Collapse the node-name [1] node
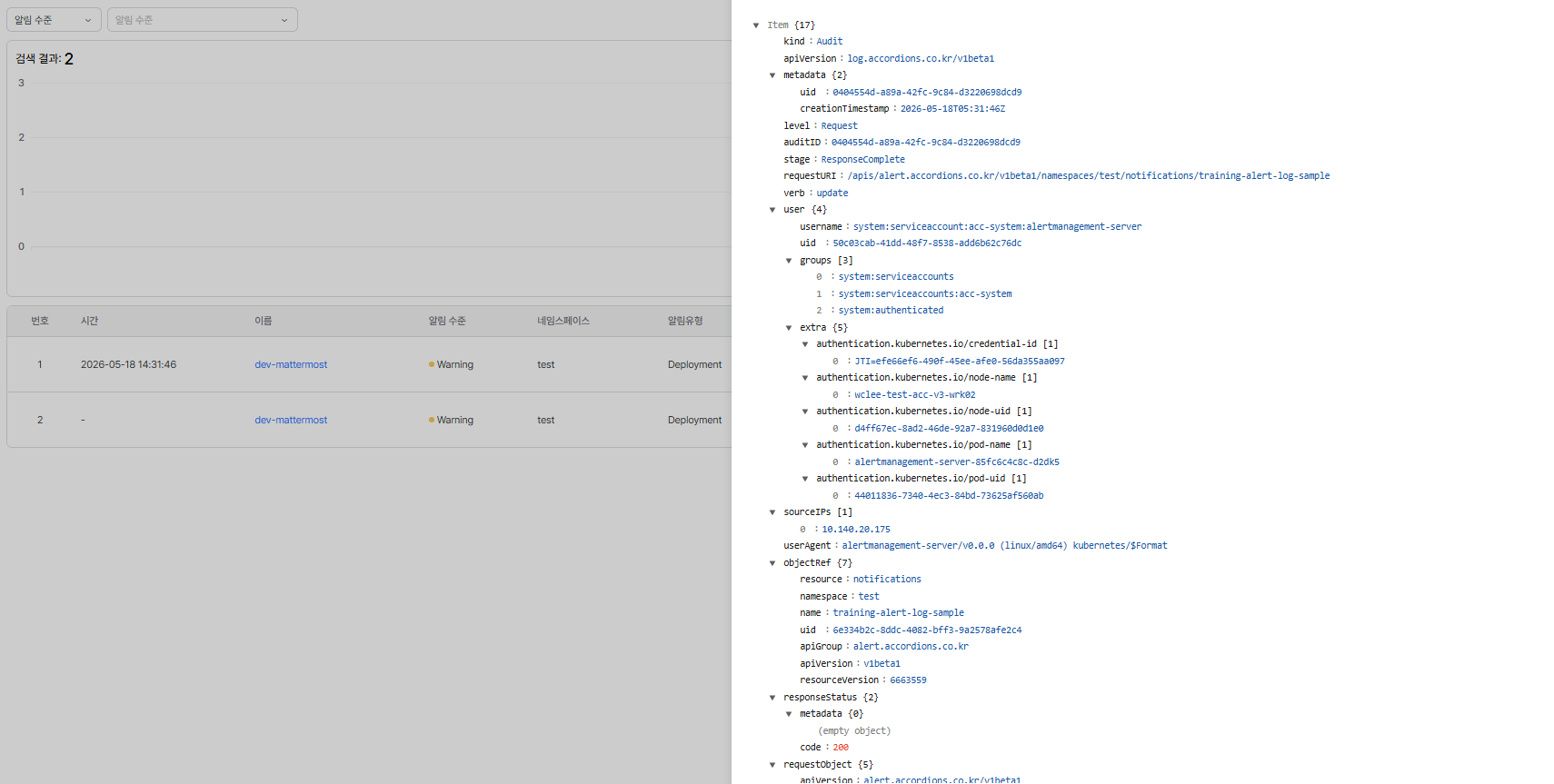Viewport: 1554px width, 784px height. coord(805,378)
